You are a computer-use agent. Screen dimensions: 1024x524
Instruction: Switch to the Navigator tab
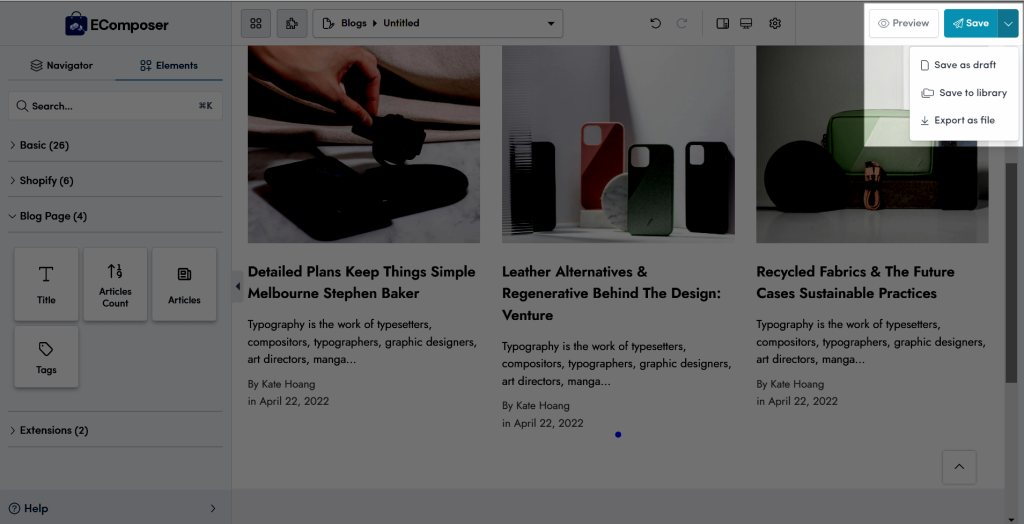coord(61,65)
